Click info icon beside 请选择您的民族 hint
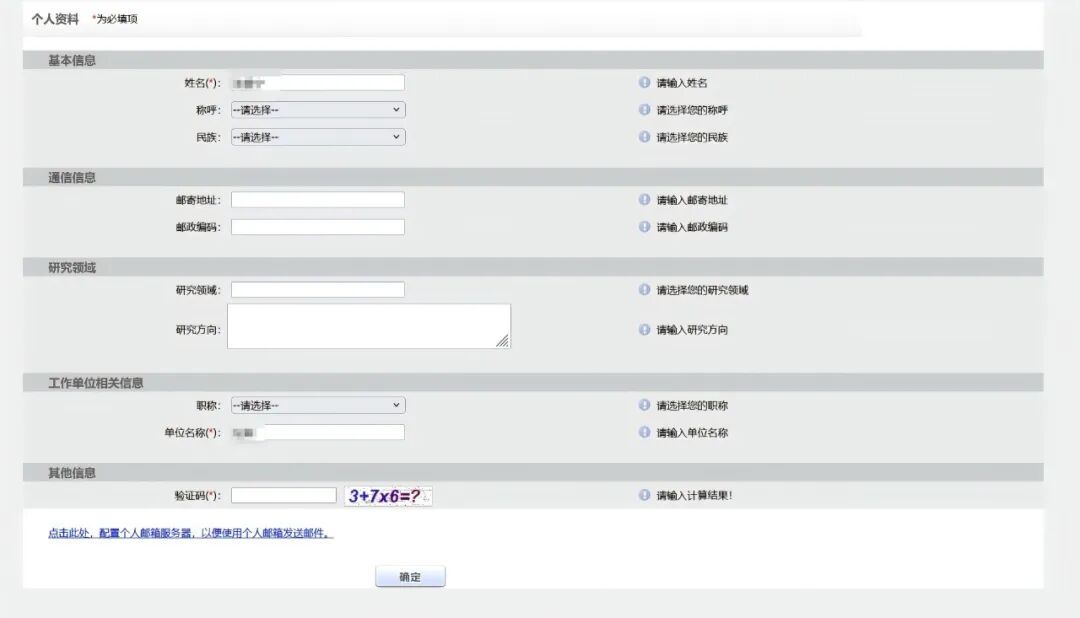 click(645, 137)
